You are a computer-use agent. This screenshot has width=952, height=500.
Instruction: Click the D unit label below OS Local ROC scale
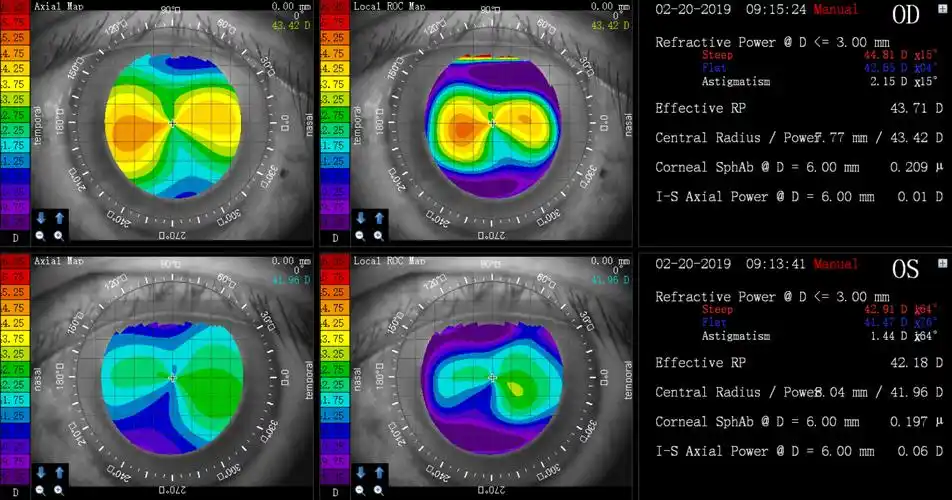[x=335, y=491]
